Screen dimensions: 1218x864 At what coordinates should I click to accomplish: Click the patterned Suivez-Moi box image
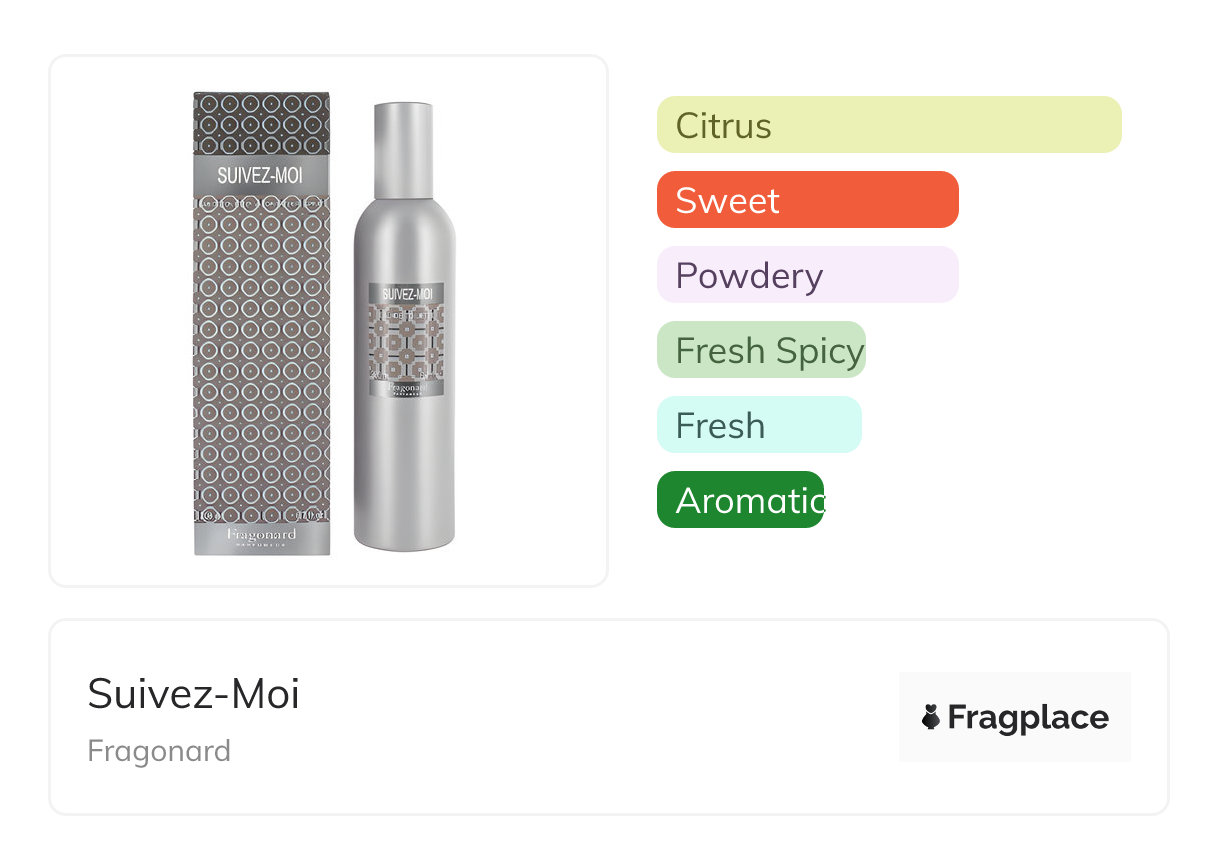point(261,324)
